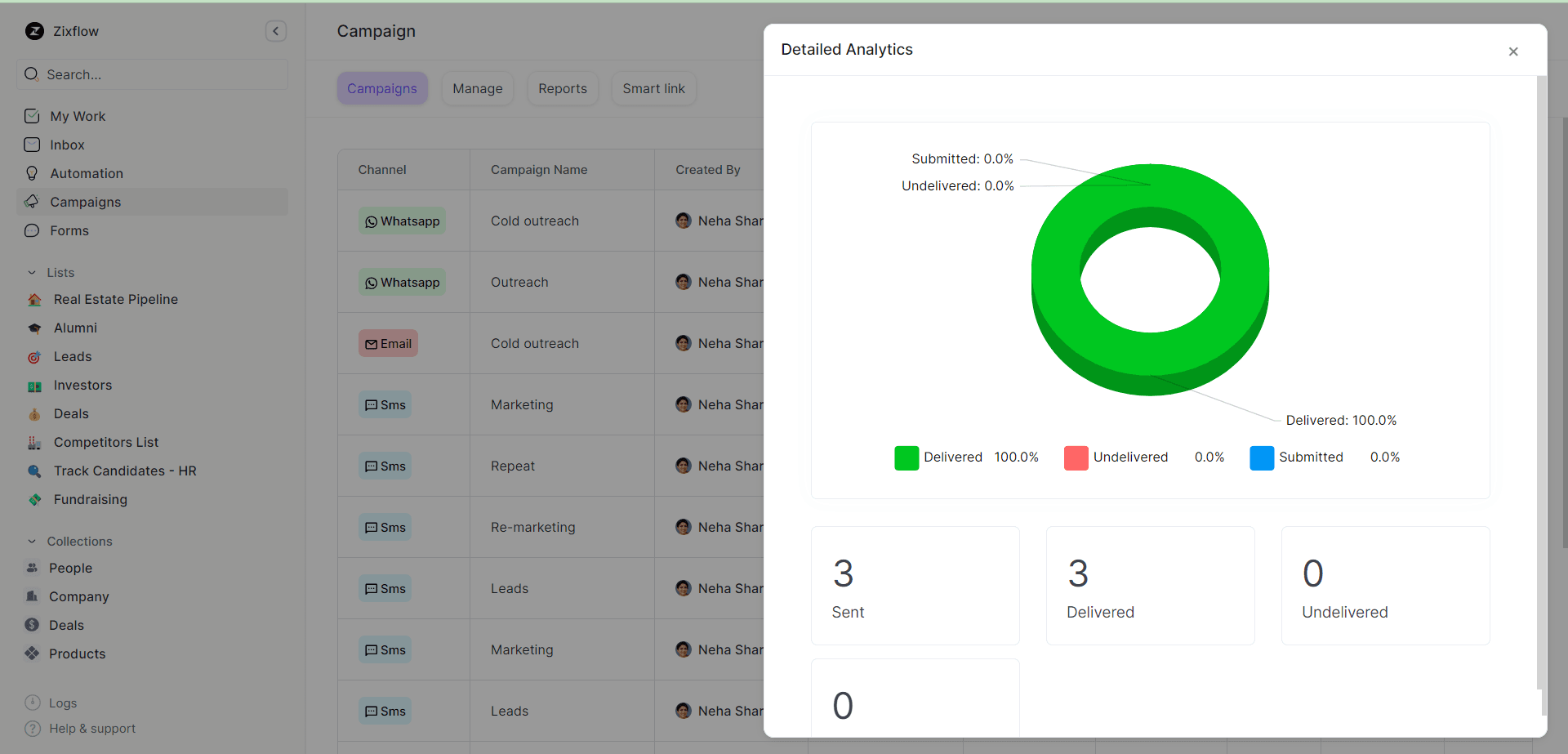Open the Smart link tab

click(x=653, y=88)
